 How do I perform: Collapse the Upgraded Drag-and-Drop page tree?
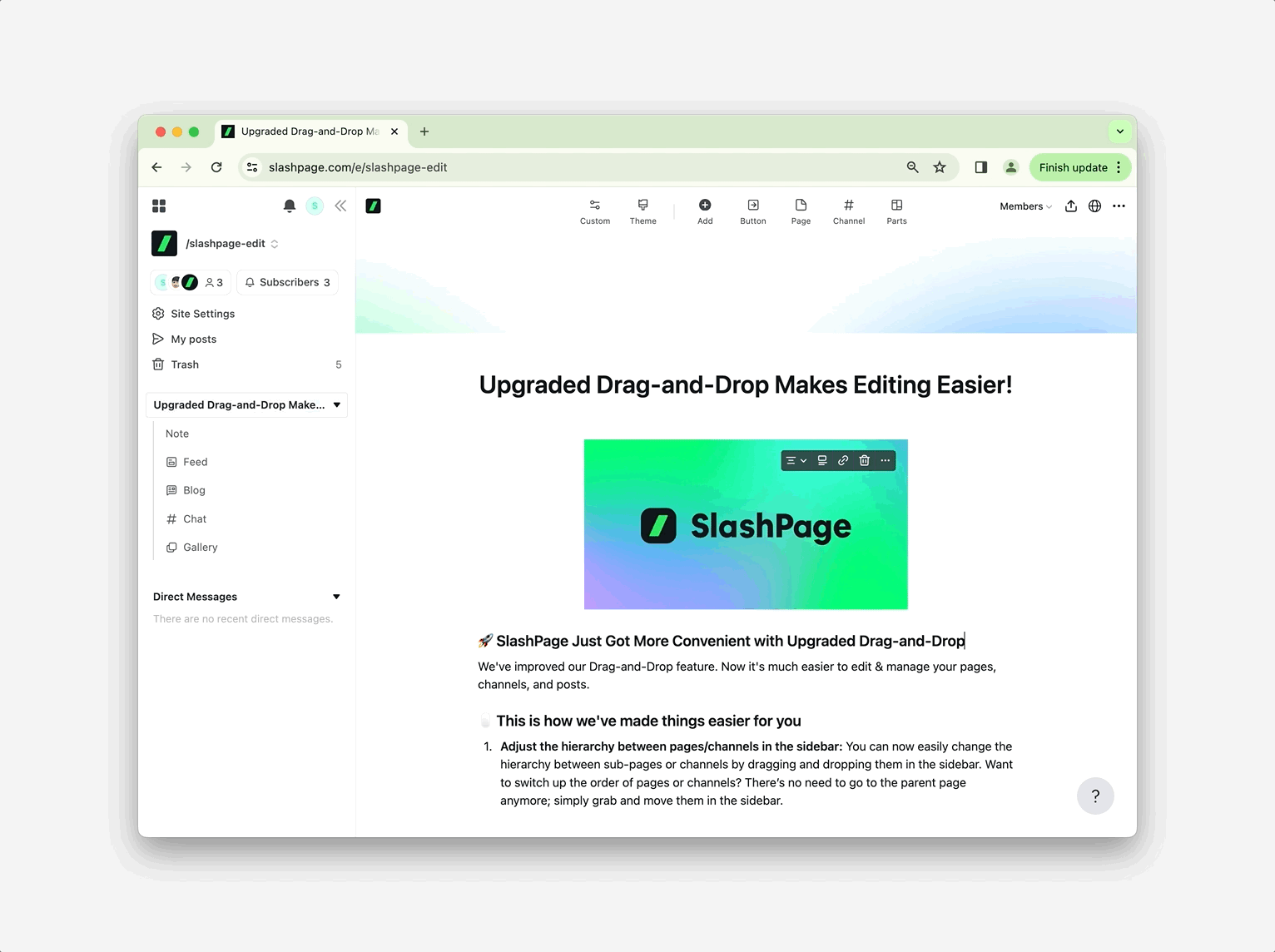point(337,405)
